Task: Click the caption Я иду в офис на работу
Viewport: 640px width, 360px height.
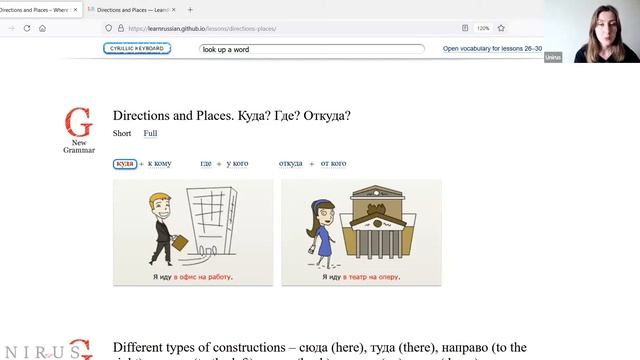Action: 193,277
